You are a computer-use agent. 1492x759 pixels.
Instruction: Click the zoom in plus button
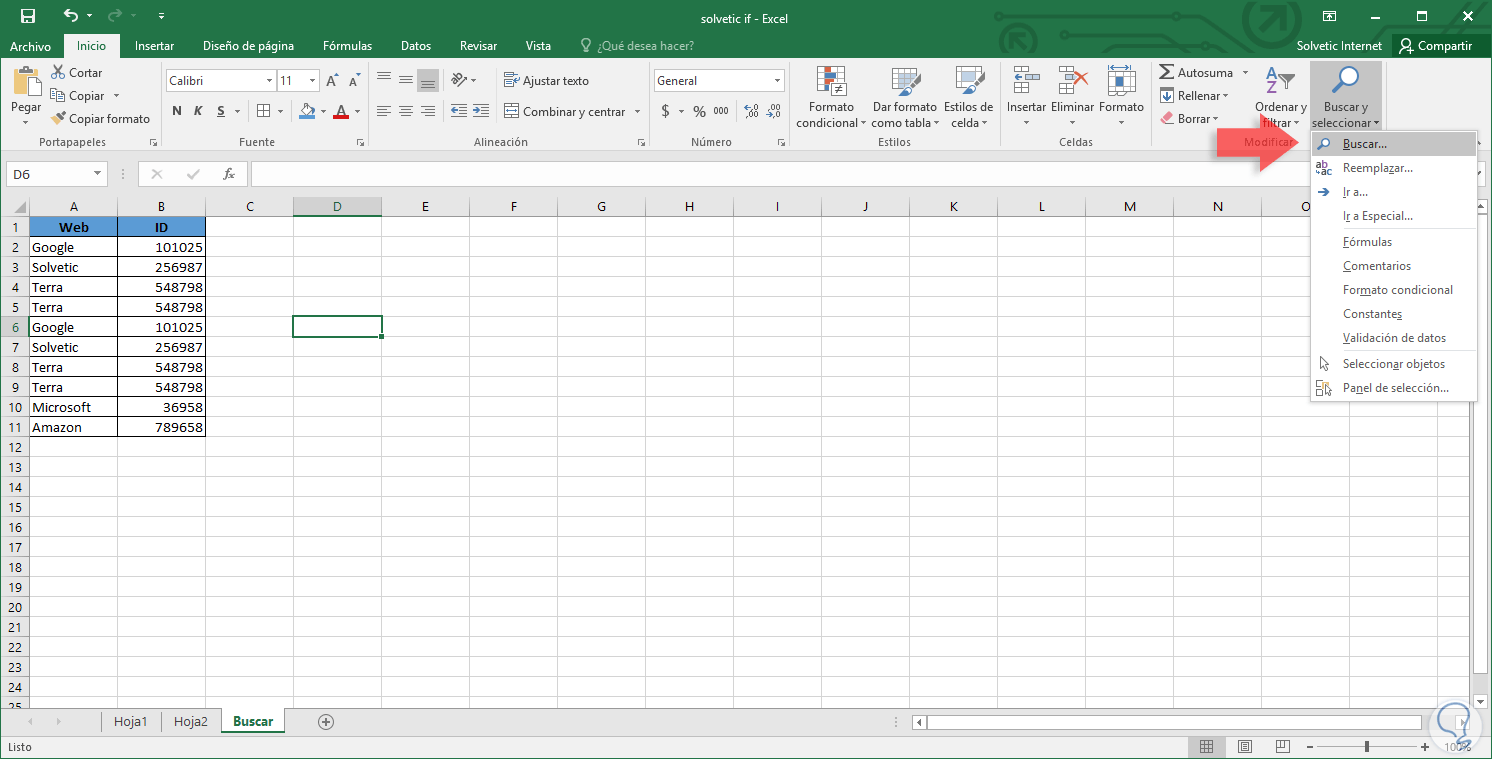pos(1425,746)
